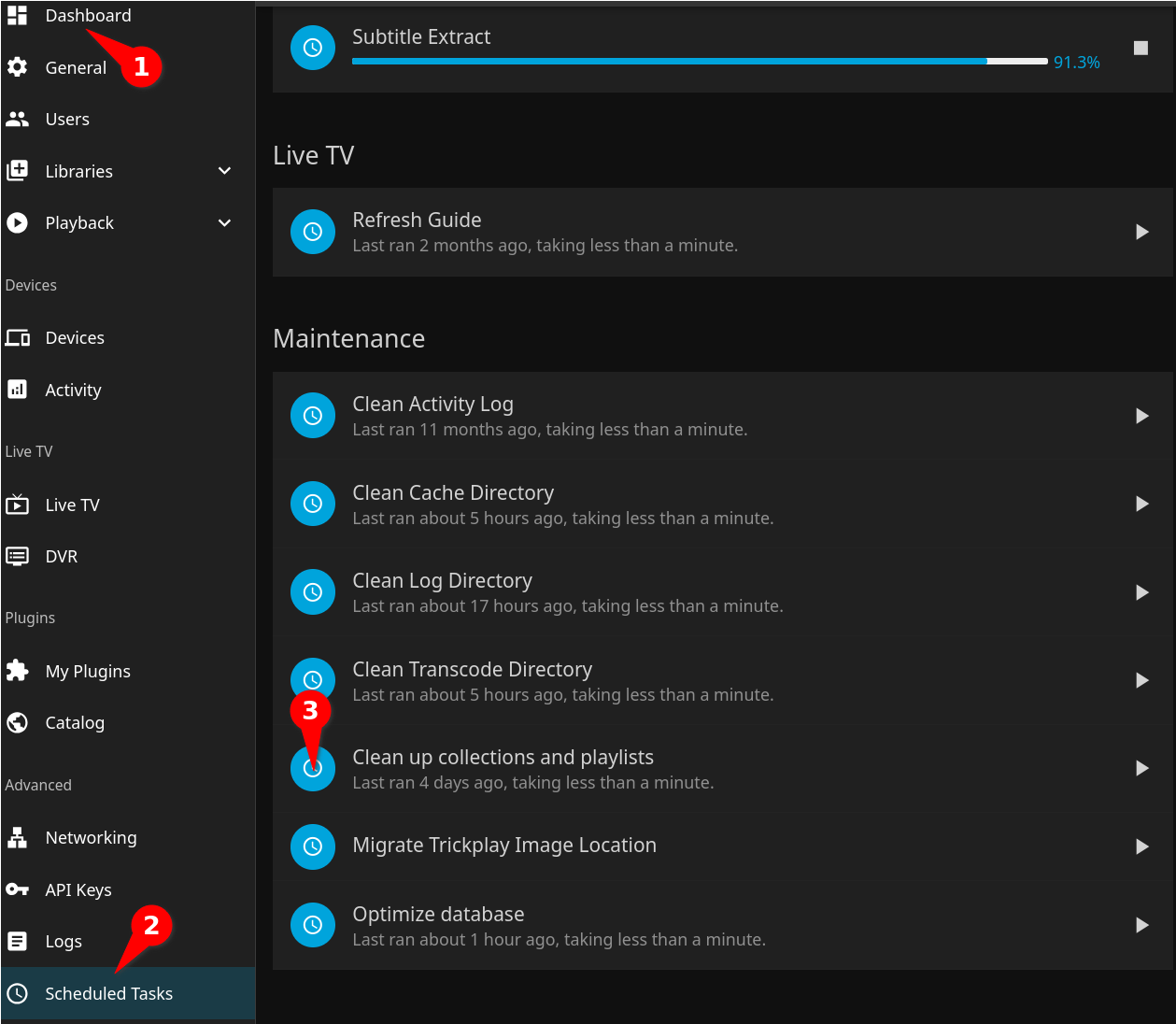This screenshot has height=1024, width=1176.
Task: Run the Optimize database task
Action: 1141,925
